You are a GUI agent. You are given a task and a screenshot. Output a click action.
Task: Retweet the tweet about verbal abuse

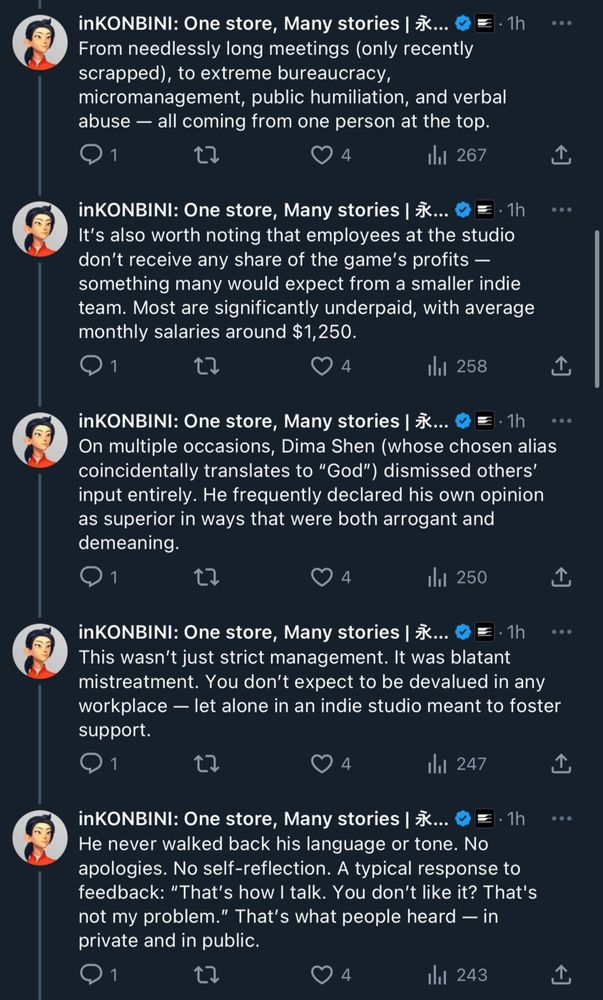[206, 155]
